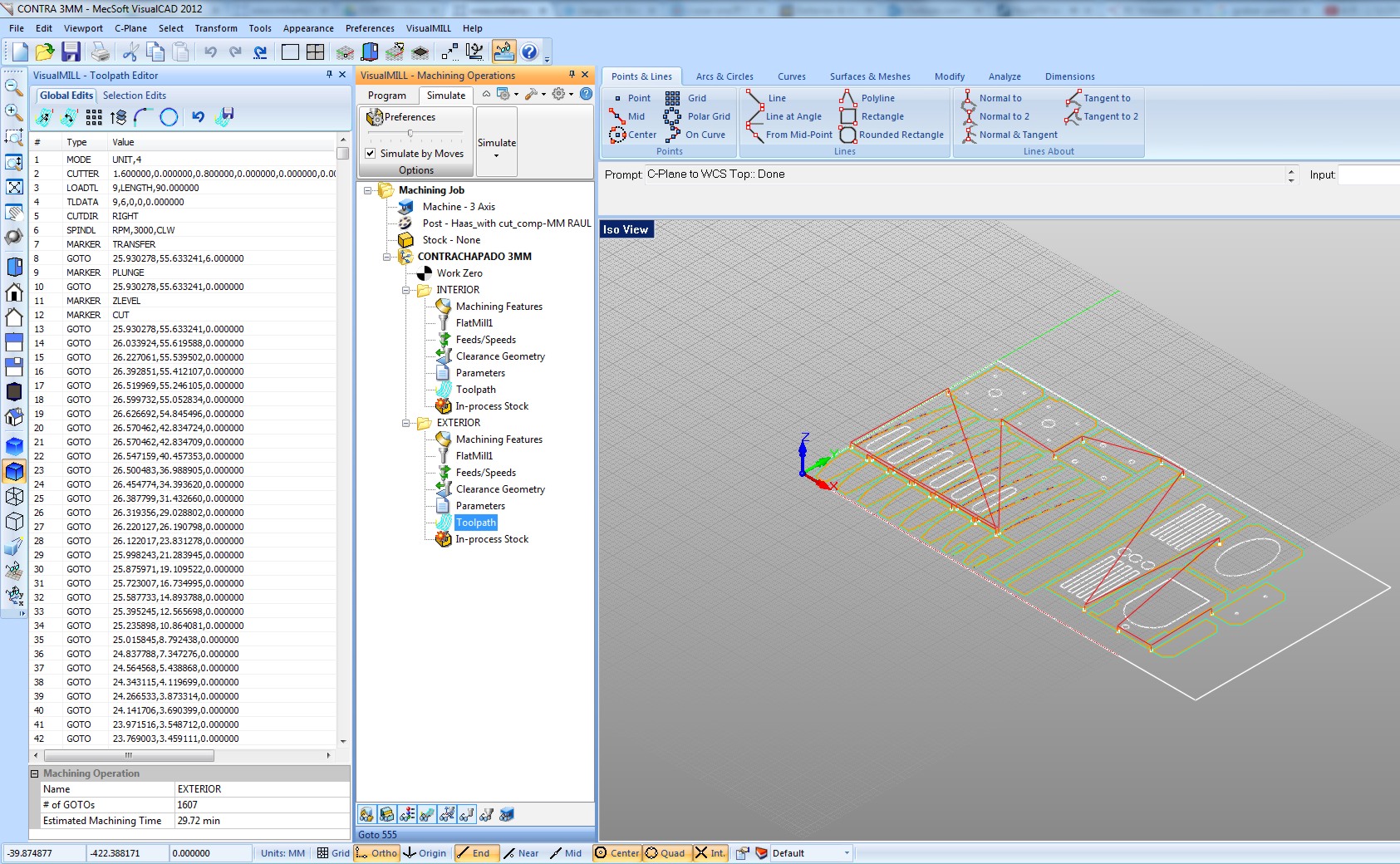Toggle Ortho snap mode in status bar

(376, 853)
